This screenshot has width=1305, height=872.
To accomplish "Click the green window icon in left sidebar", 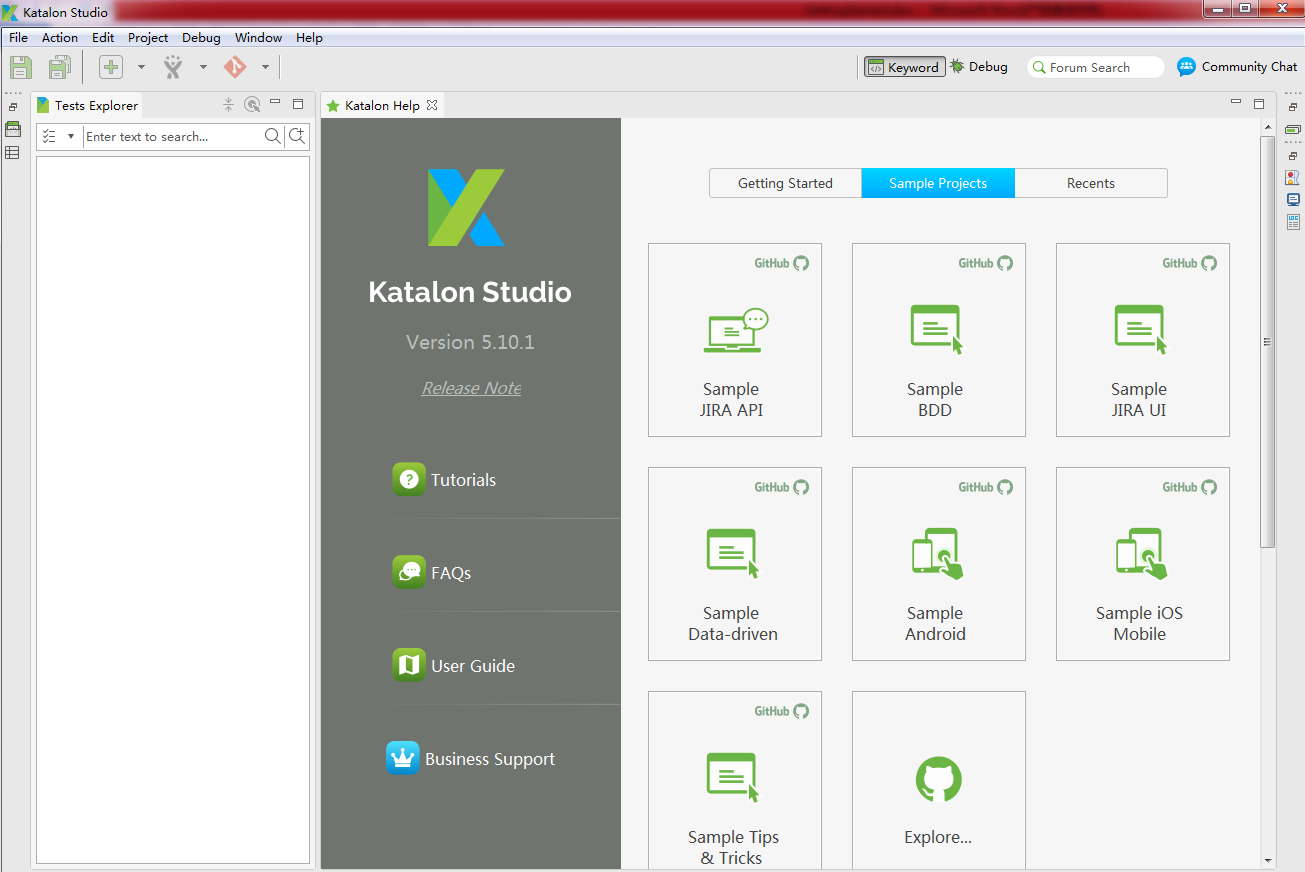I will (13, 129).
